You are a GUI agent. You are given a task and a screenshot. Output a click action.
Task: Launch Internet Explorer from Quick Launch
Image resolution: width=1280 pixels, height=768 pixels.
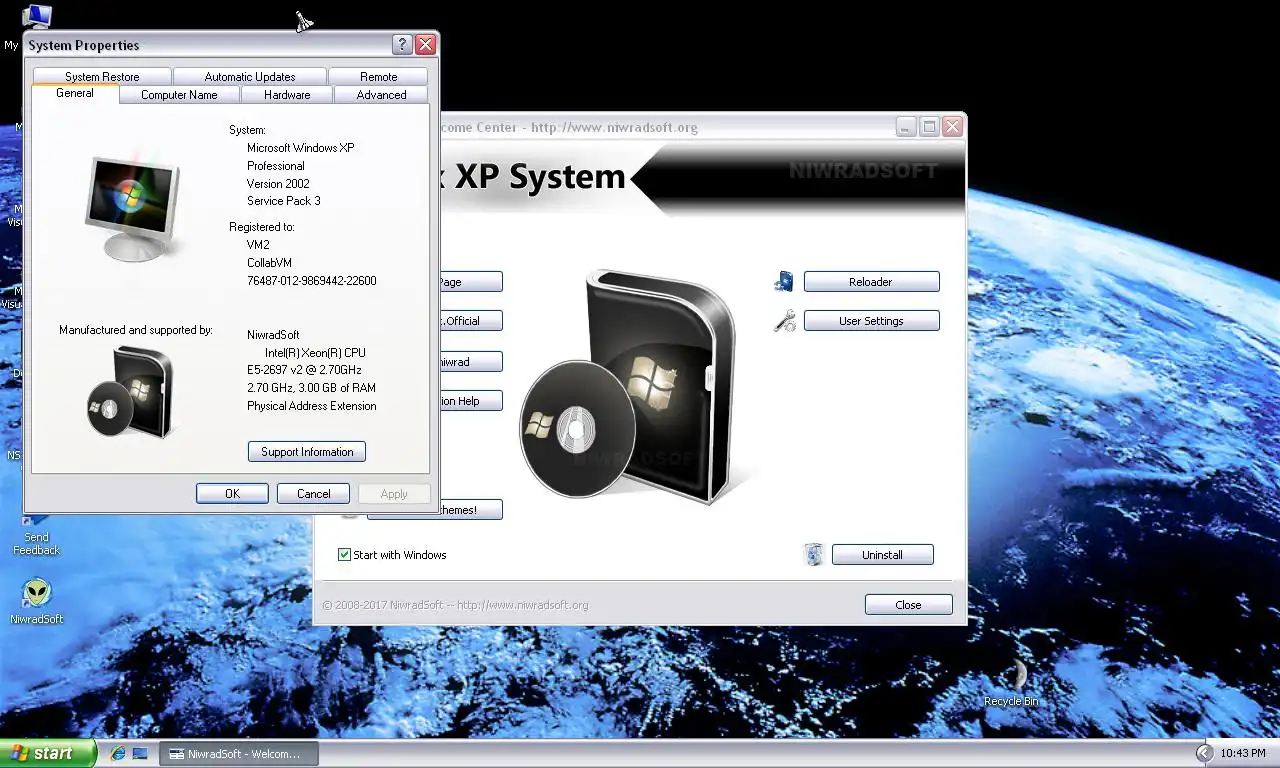pos(118,753)
